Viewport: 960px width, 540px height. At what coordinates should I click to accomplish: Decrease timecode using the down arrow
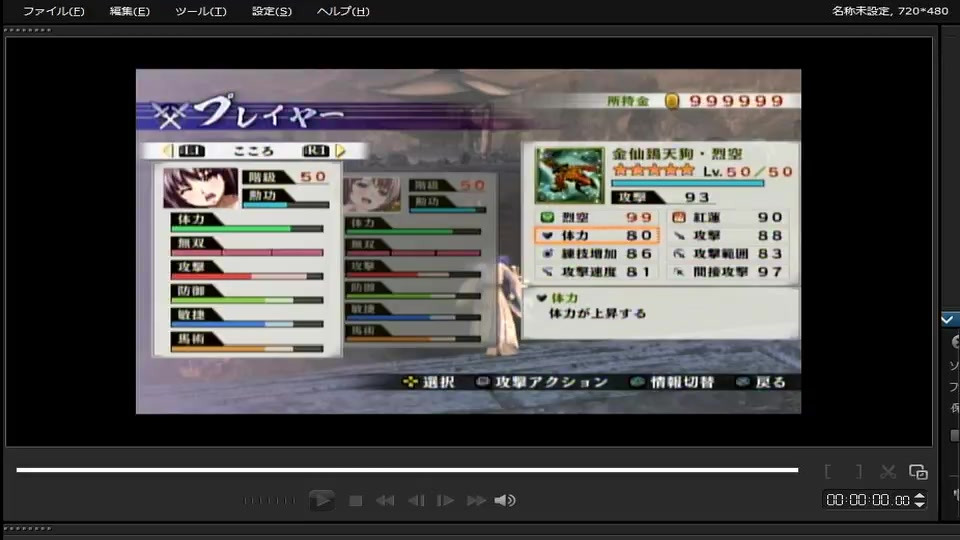tap(919, 504)
